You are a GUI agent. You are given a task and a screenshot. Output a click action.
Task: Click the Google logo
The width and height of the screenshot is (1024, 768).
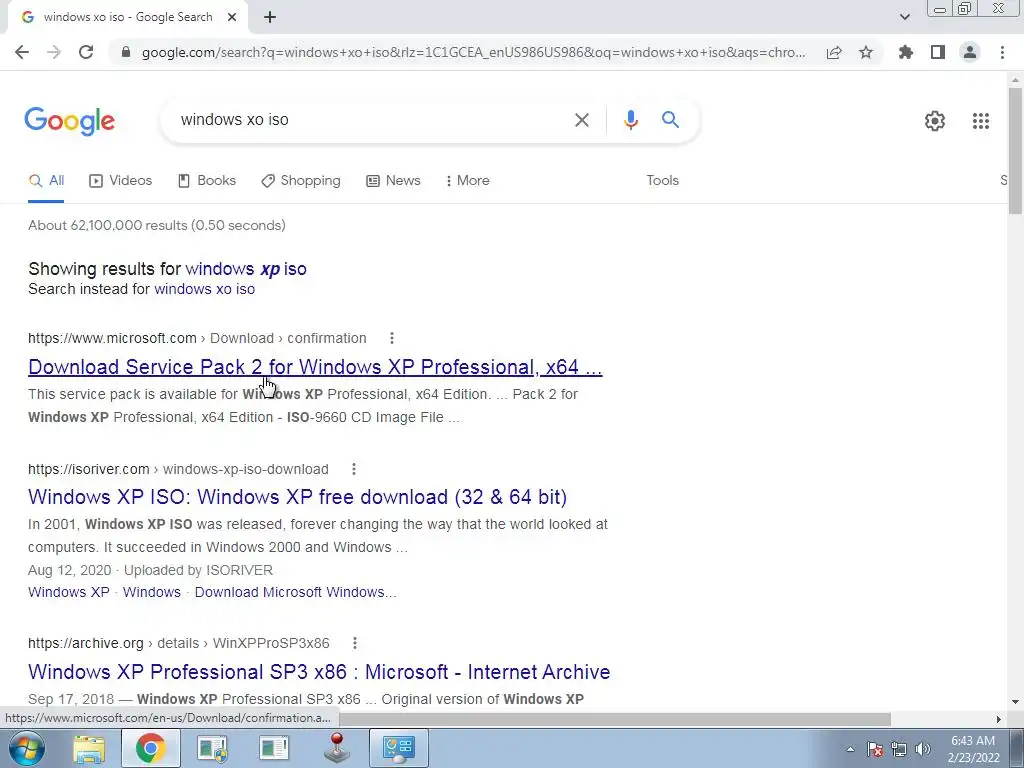pos(69,121)
